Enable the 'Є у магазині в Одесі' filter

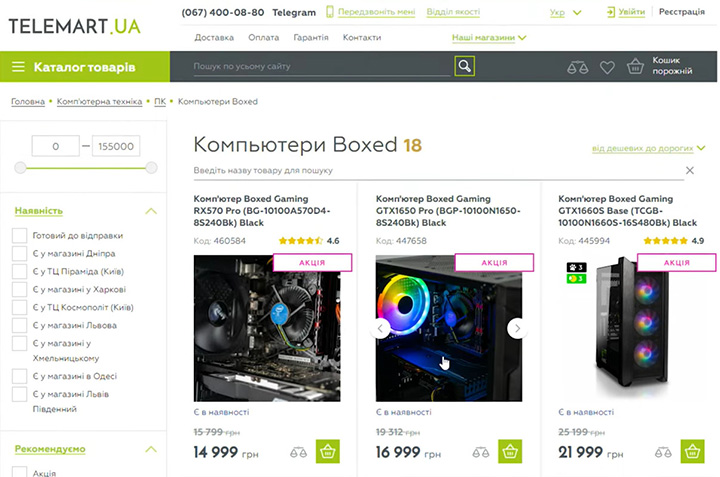pyautogui.click(x=19, y=376)
